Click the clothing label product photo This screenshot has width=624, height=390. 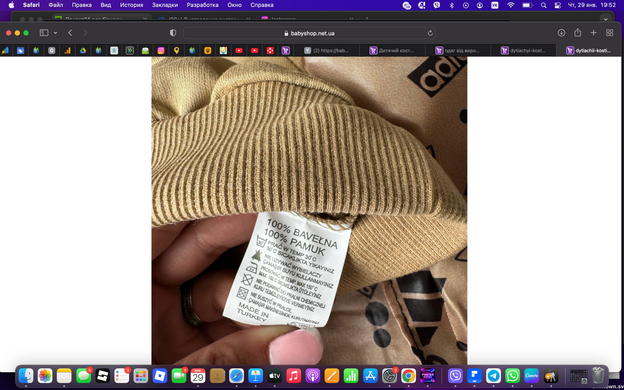click(309, 211)
